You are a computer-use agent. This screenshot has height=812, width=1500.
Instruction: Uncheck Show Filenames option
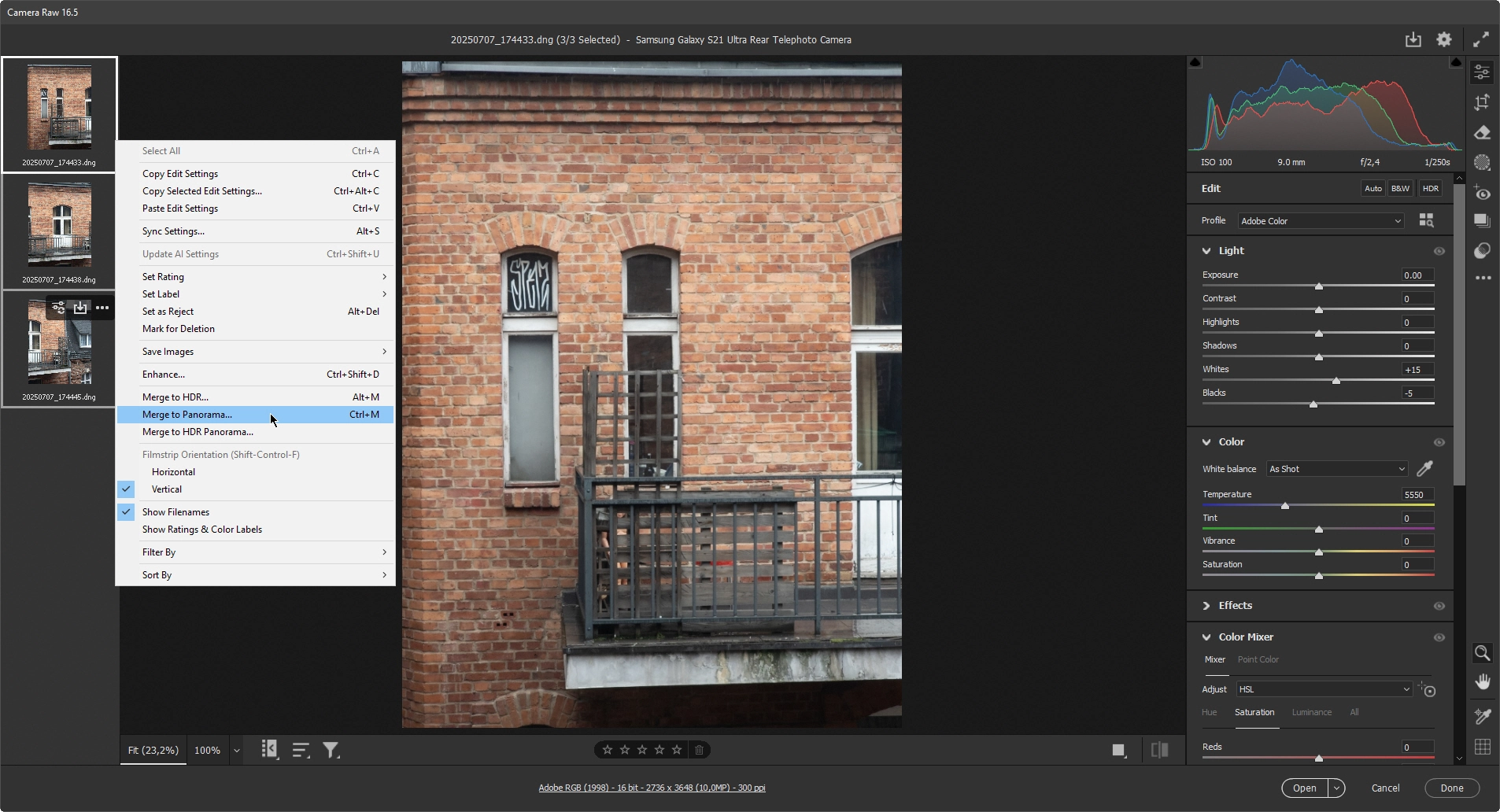click(x=256, y=512)
